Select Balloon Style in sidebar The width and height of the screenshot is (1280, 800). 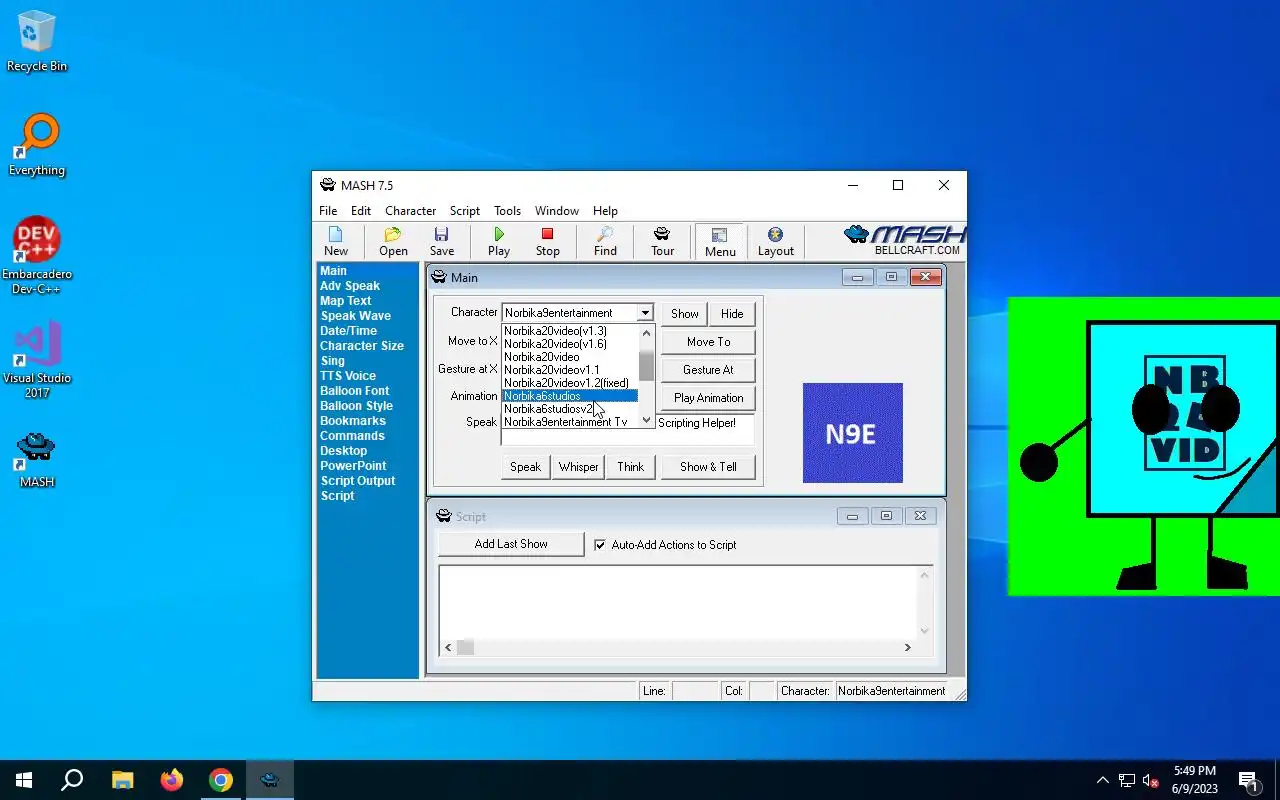356,406
